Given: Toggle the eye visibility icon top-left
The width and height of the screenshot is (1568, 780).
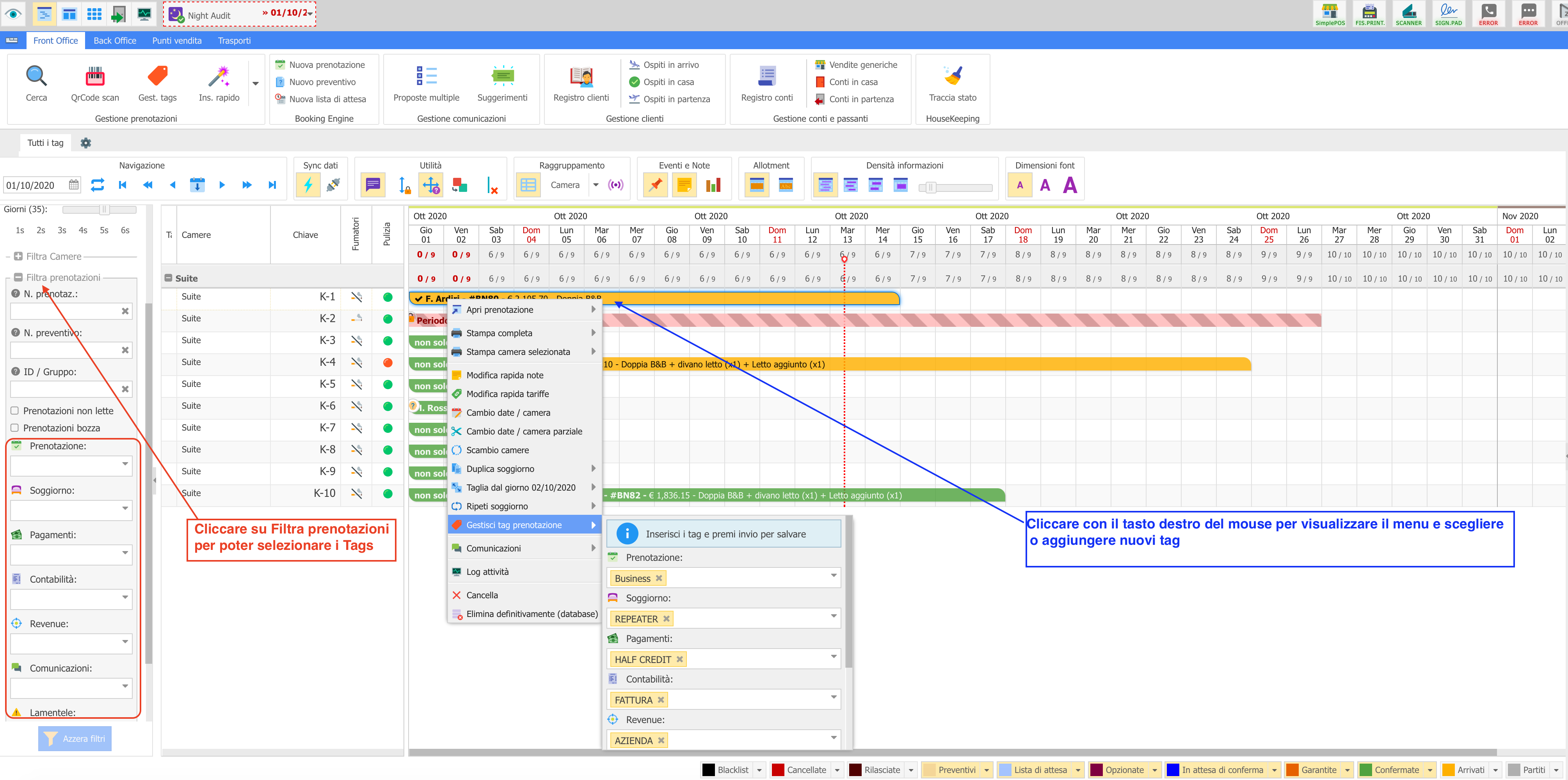Looking at the screenshot, I should click(13, 13).
